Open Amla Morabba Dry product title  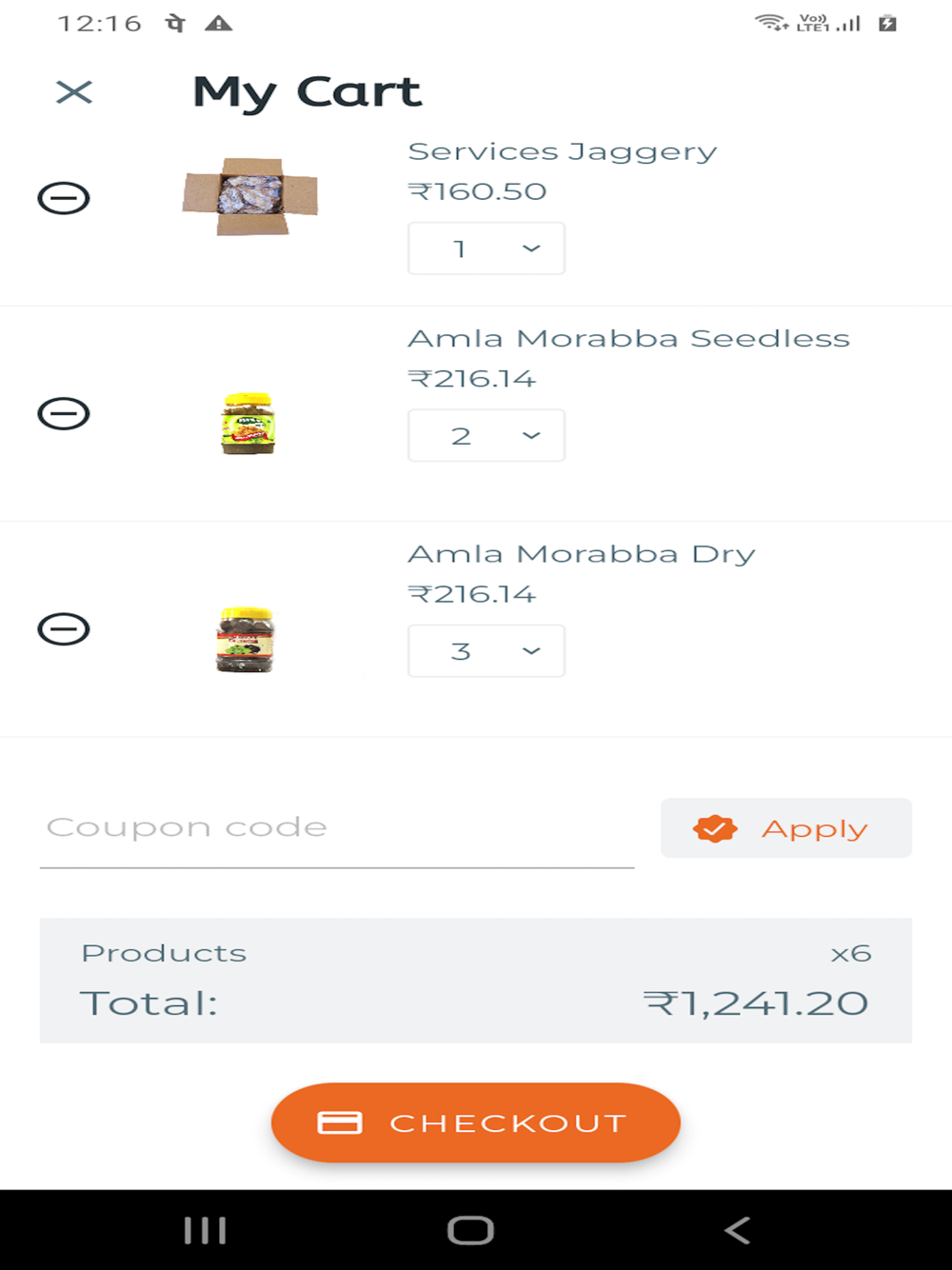(x=582, y=554)
